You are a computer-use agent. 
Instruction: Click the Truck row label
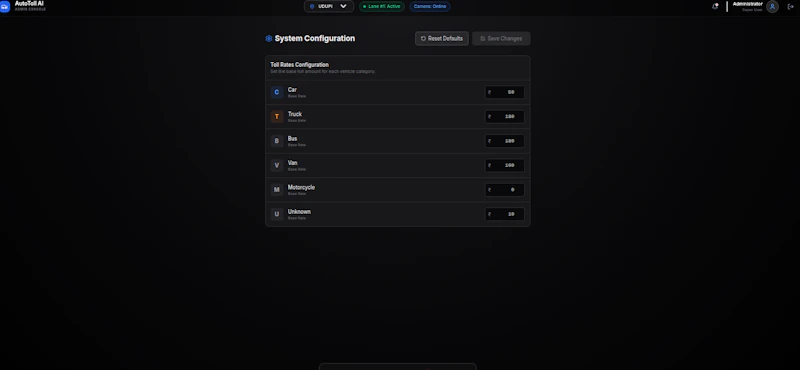(x=295, y=114)
